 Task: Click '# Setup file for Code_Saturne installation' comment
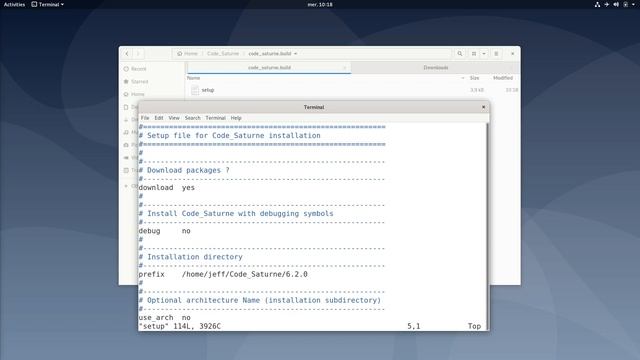(x=229, y=136)
